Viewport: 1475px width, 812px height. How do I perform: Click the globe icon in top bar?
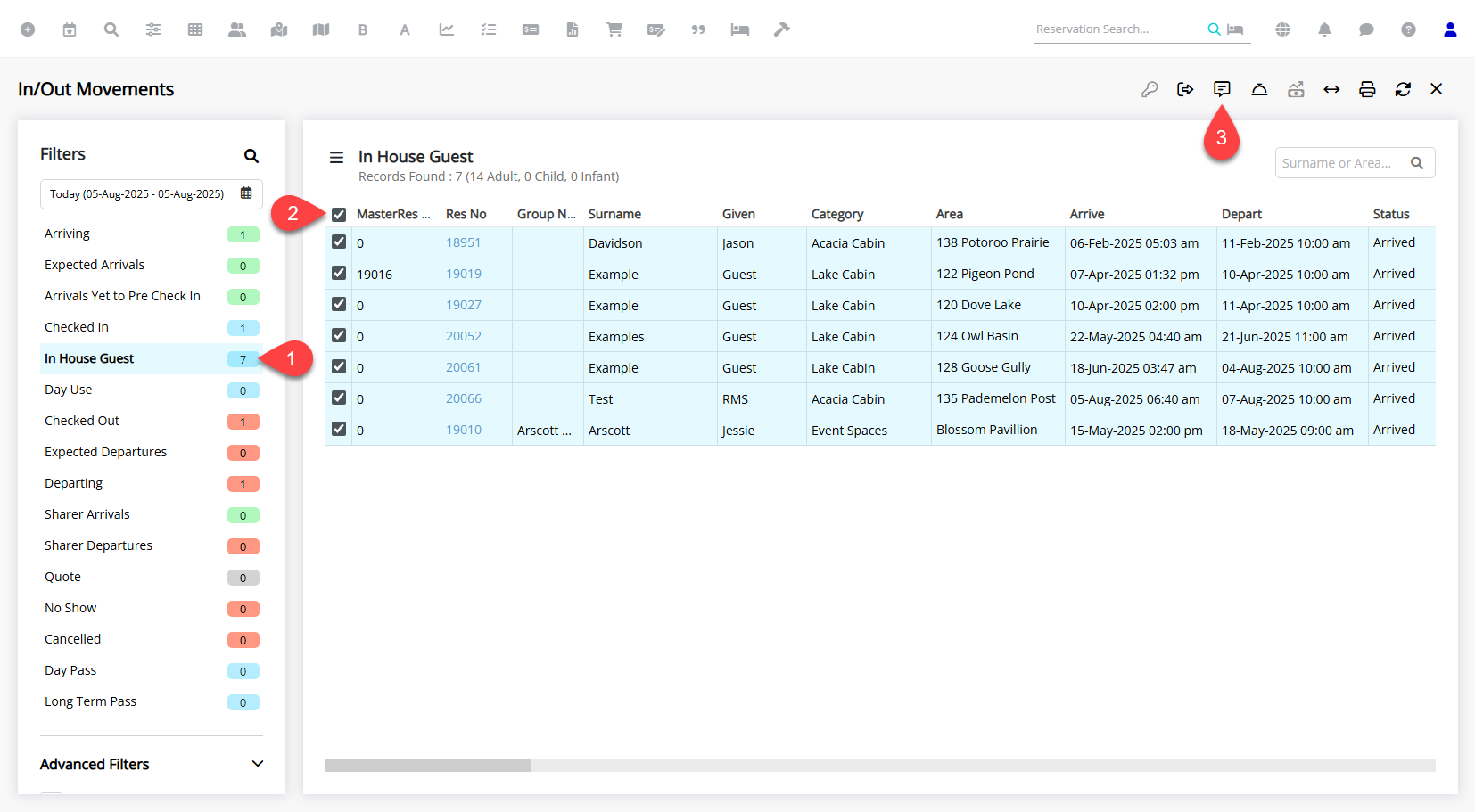point(1282,29)
